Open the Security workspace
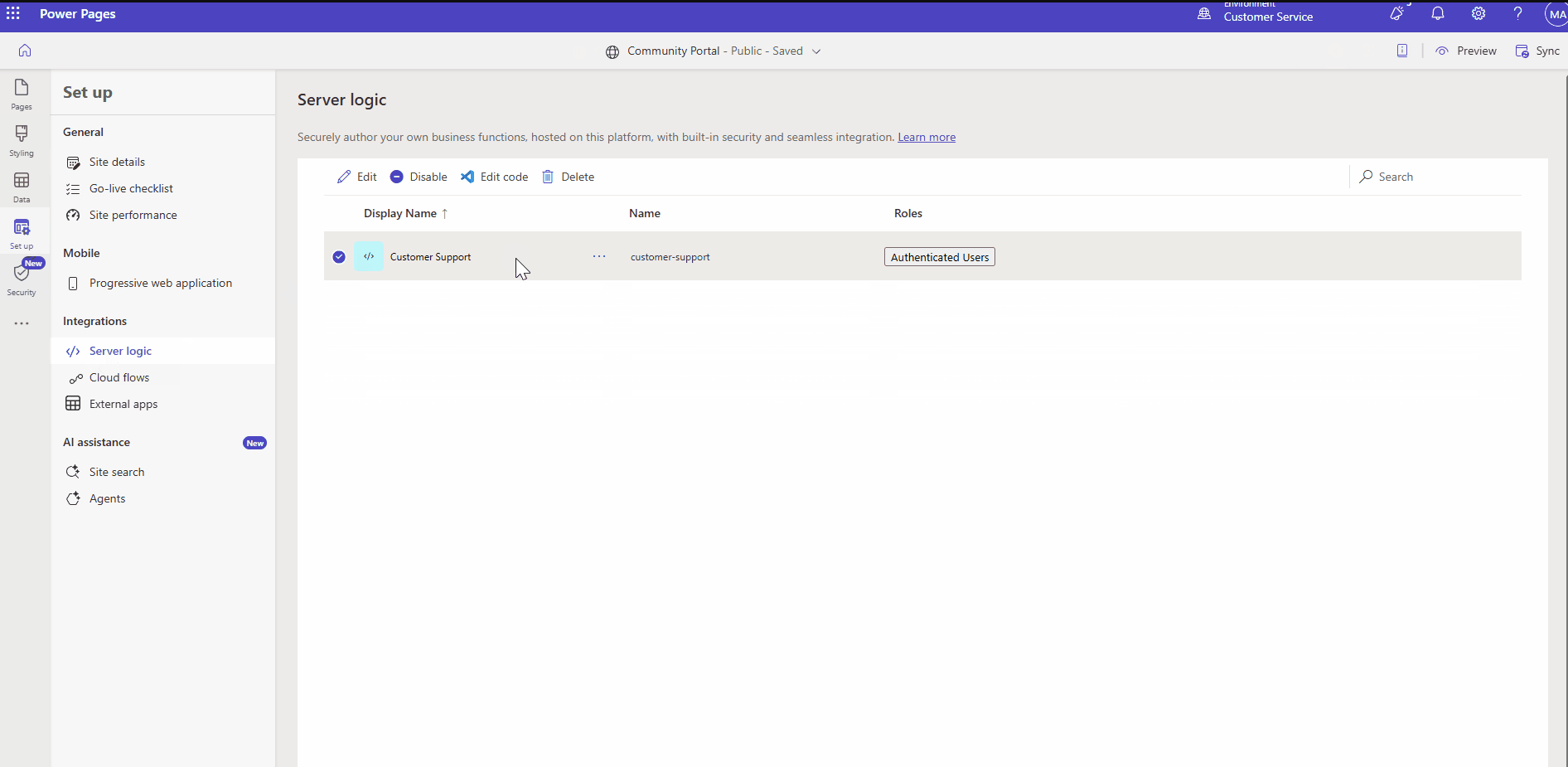 click(x=22, y=279)
